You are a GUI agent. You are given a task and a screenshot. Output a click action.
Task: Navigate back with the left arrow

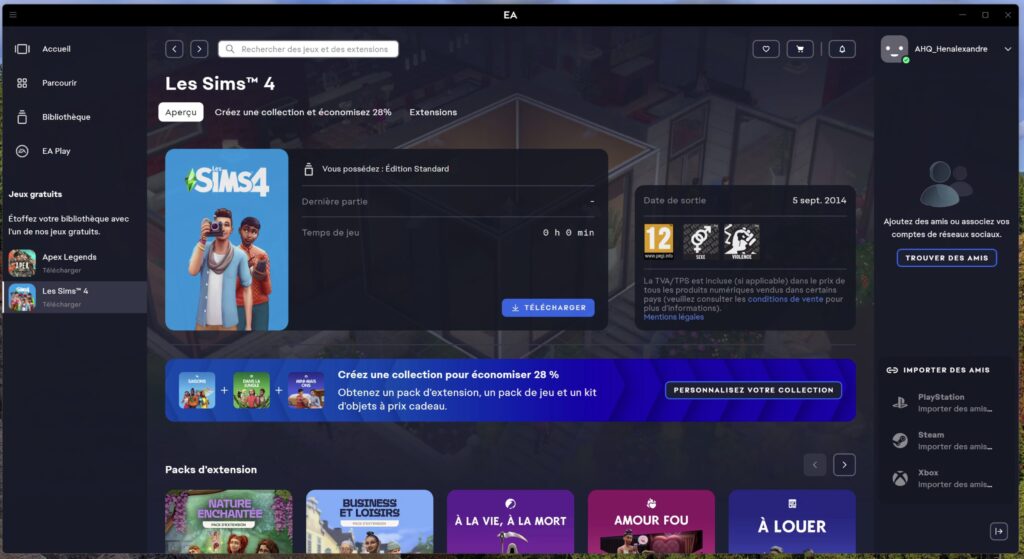click(174, 49)
